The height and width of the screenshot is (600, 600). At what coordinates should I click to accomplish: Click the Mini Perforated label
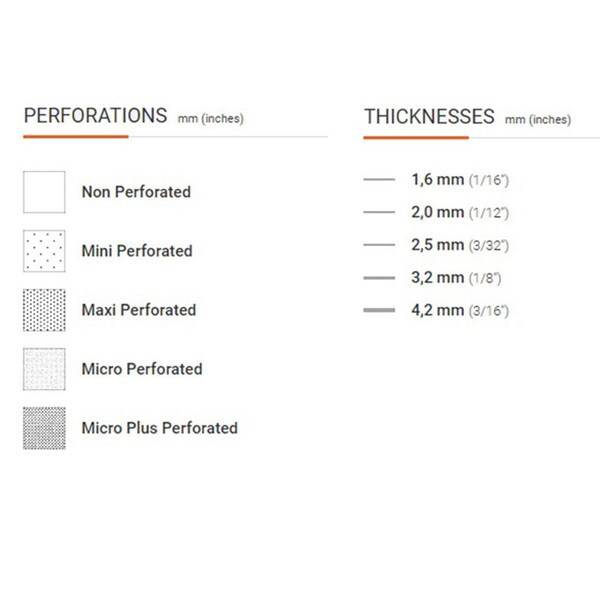pyautogui.click(x=137, y=251)
